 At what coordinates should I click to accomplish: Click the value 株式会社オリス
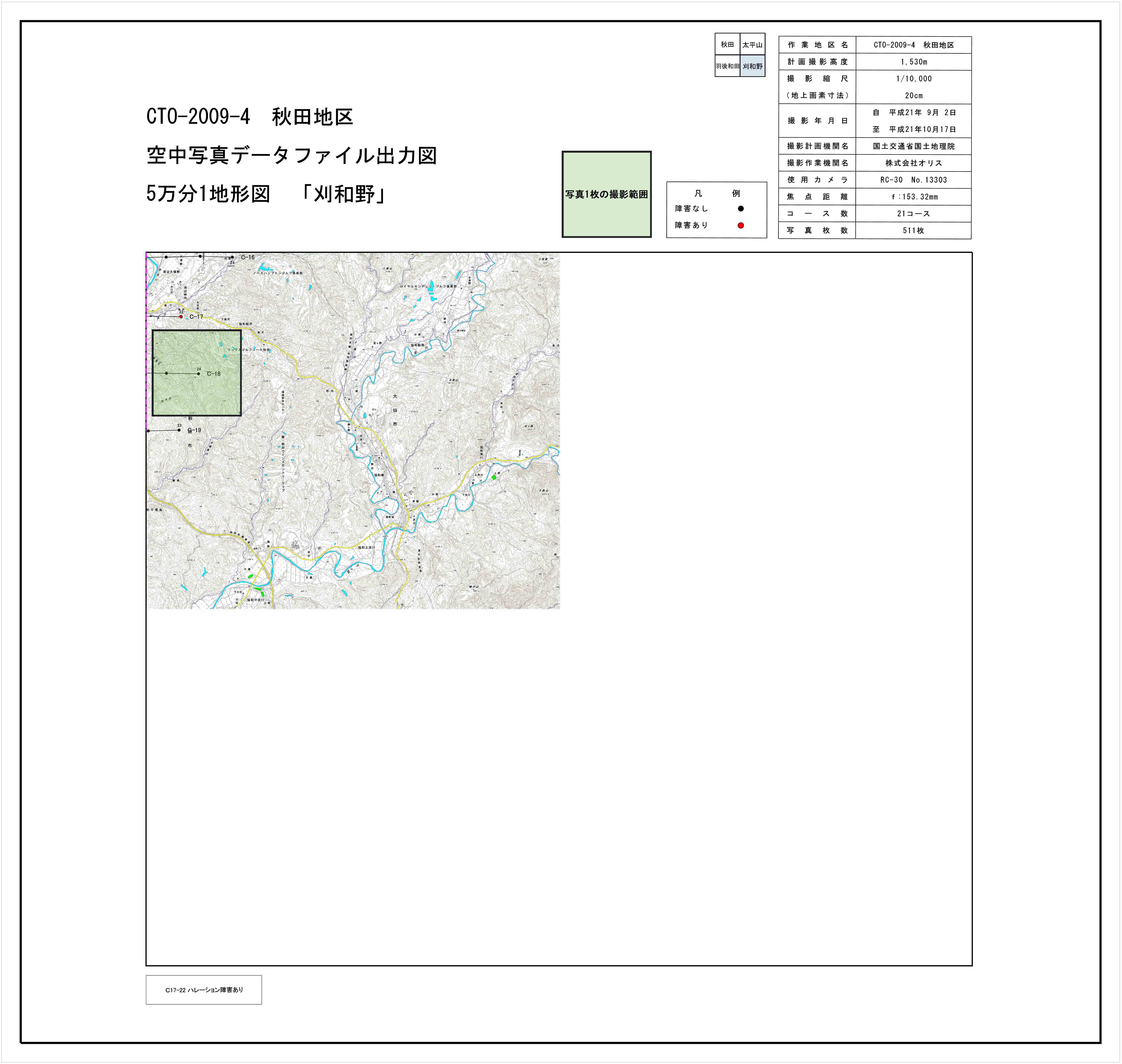[x=914, y=163]
